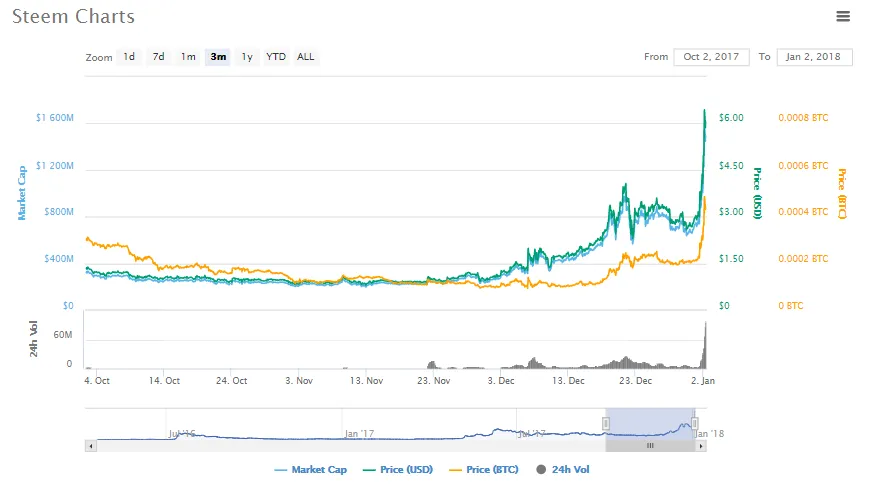The height and width of the screenshot is (485, 879).
Task: Click the 60M volume axis label
Action: click(x=63, y=335)
